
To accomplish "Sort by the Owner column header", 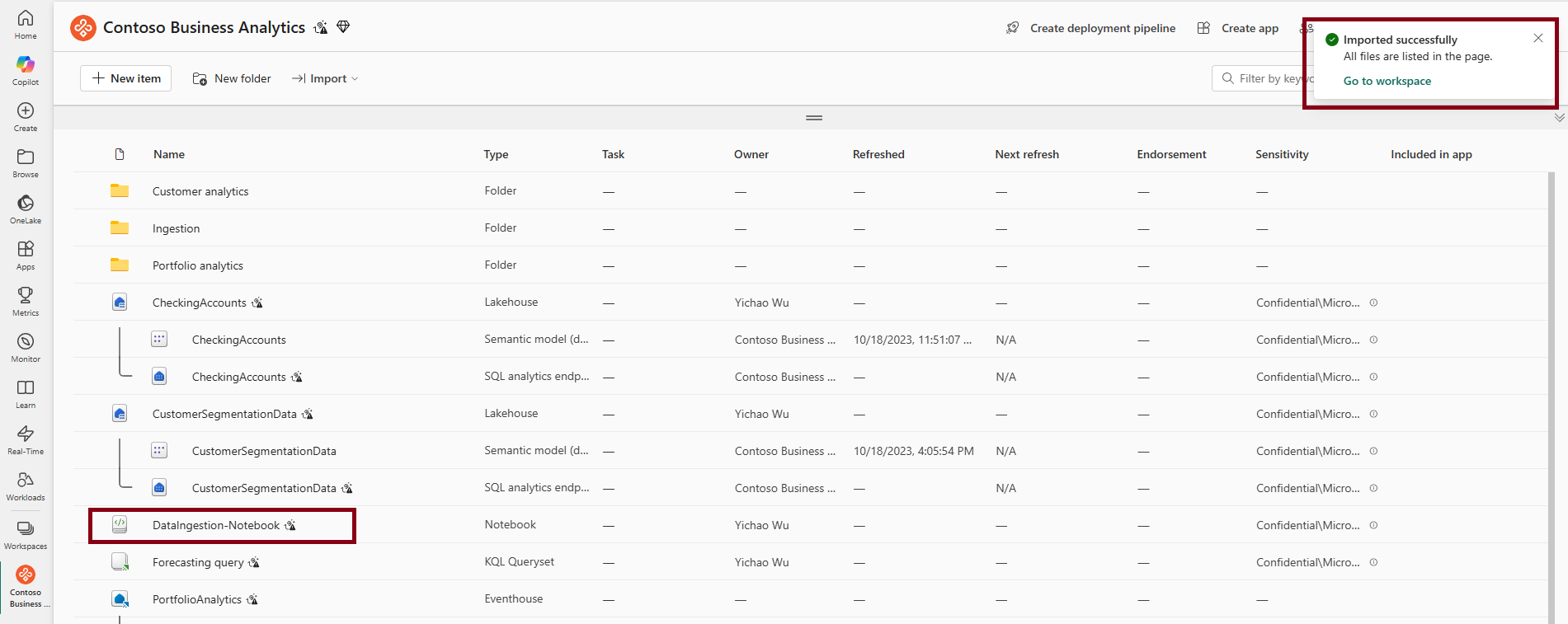I will [x=751, y=154].
